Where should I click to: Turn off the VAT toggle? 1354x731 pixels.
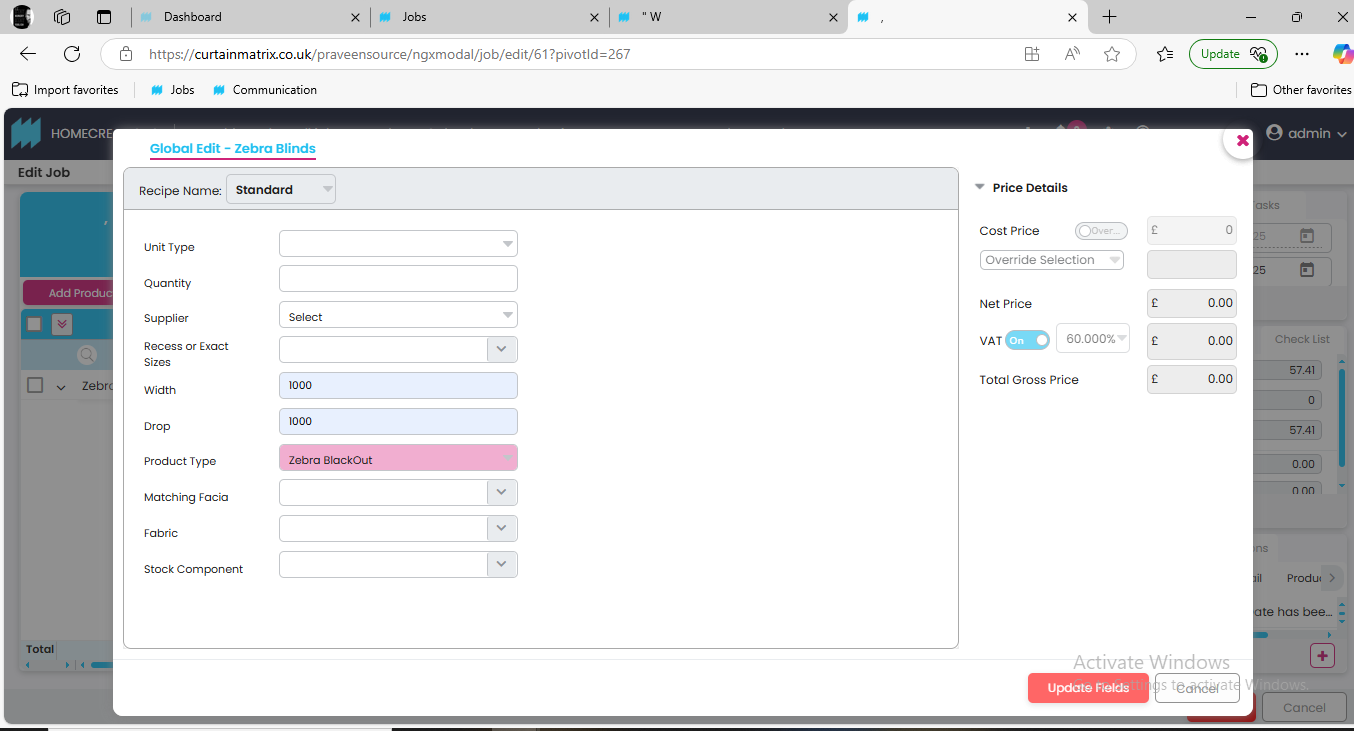coord(1027,340)
